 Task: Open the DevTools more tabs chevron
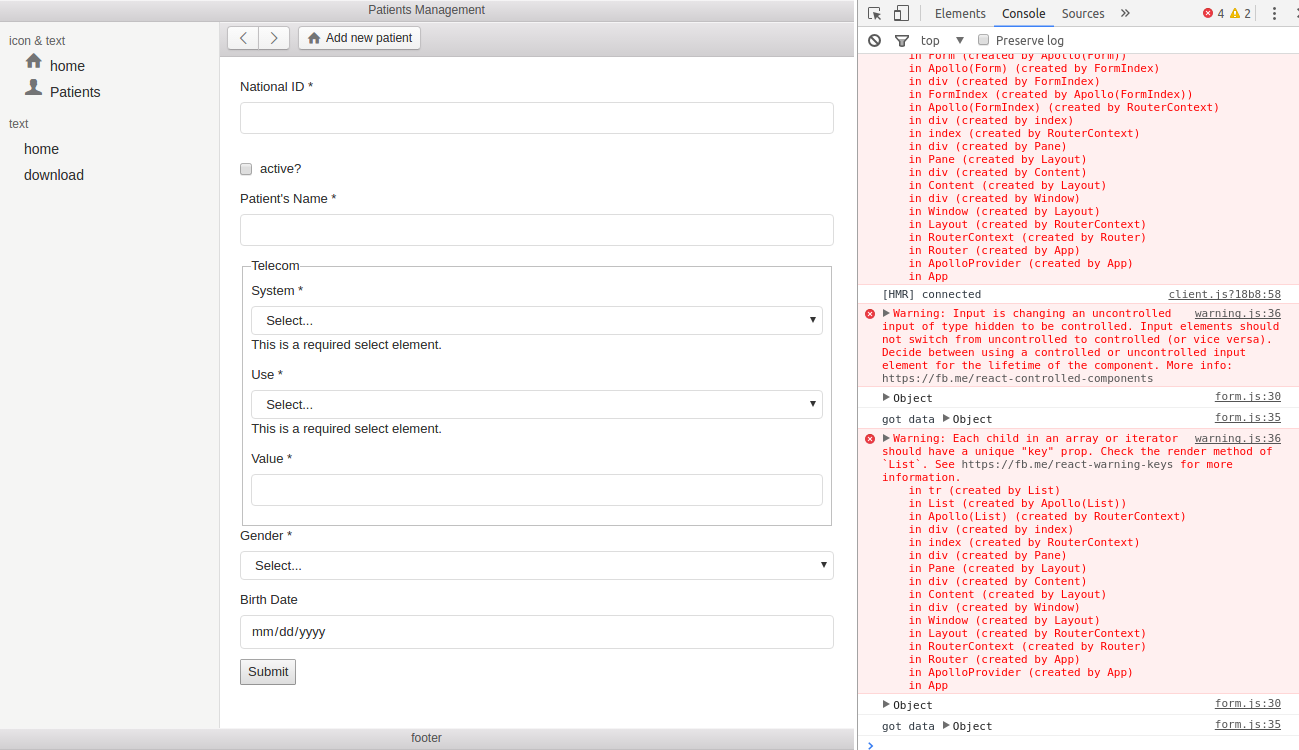coord(1125,13)
